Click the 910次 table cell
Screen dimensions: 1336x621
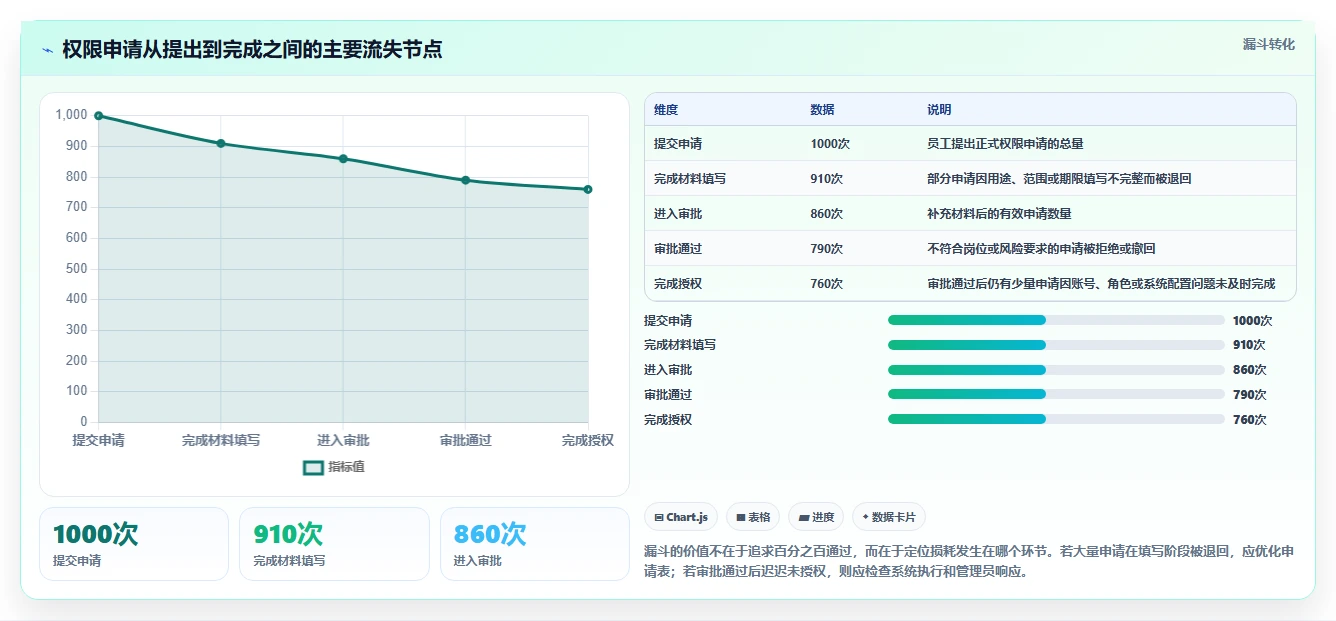(x=826, y=179)
